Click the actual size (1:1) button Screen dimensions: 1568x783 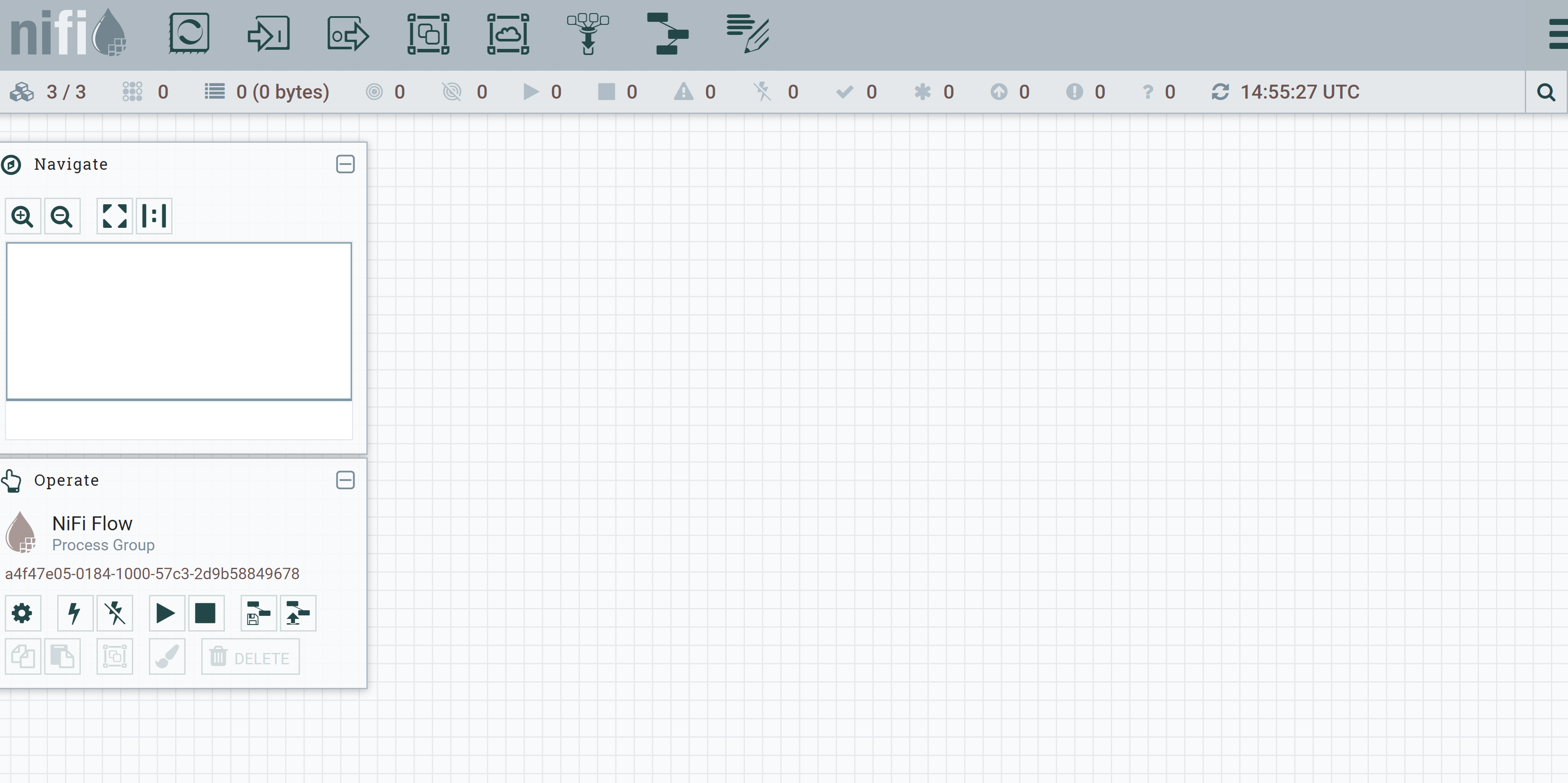tap(154, 216)
